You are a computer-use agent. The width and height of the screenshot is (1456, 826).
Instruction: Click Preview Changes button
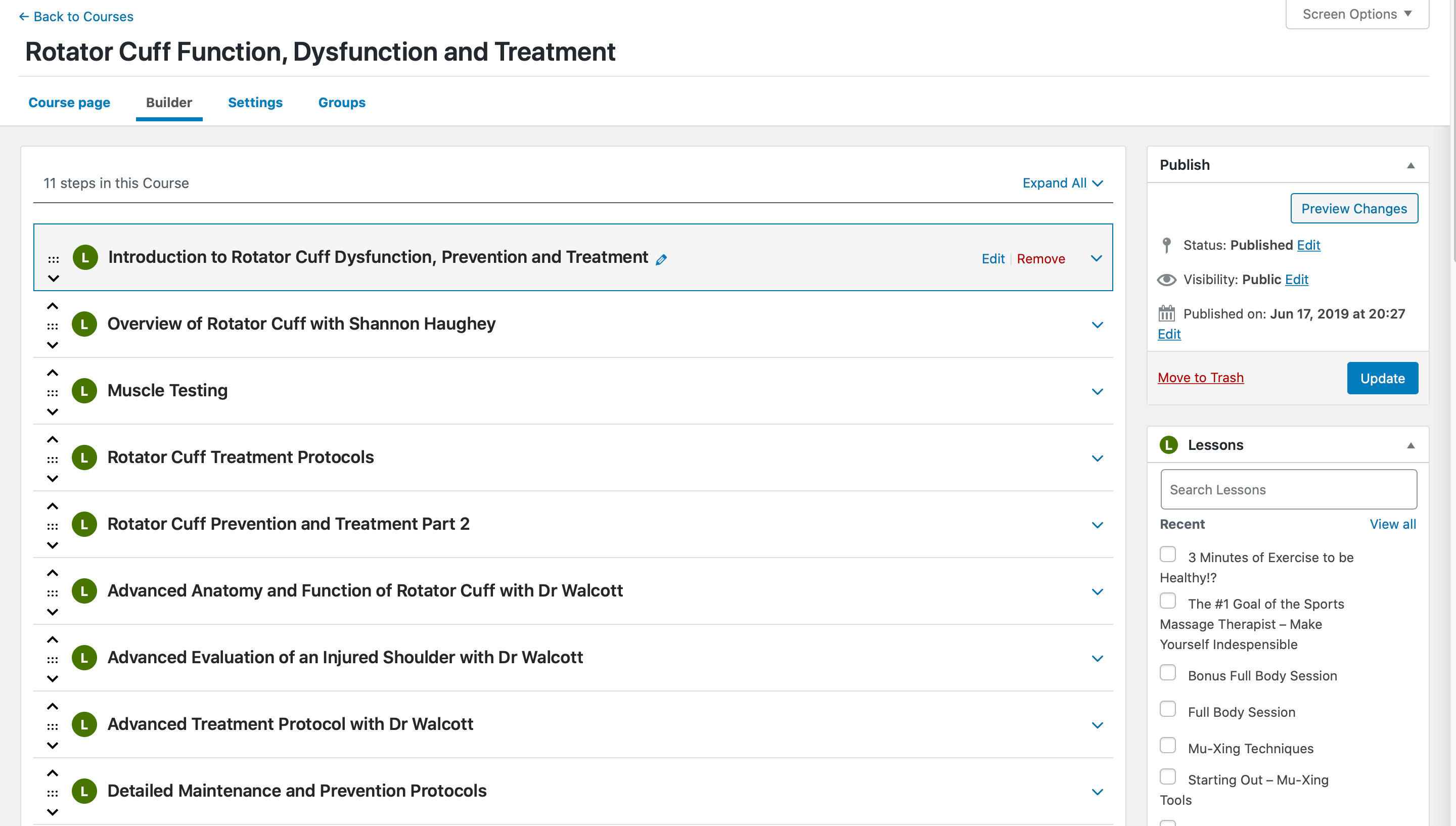pyautogui.click(x=1354, y=209)
